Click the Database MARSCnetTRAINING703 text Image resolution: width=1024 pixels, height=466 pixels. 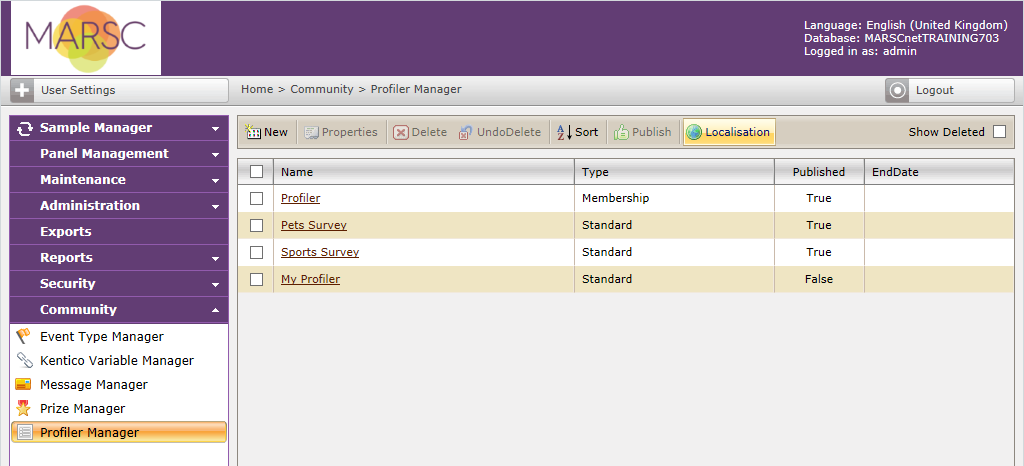tap(901, 39)
